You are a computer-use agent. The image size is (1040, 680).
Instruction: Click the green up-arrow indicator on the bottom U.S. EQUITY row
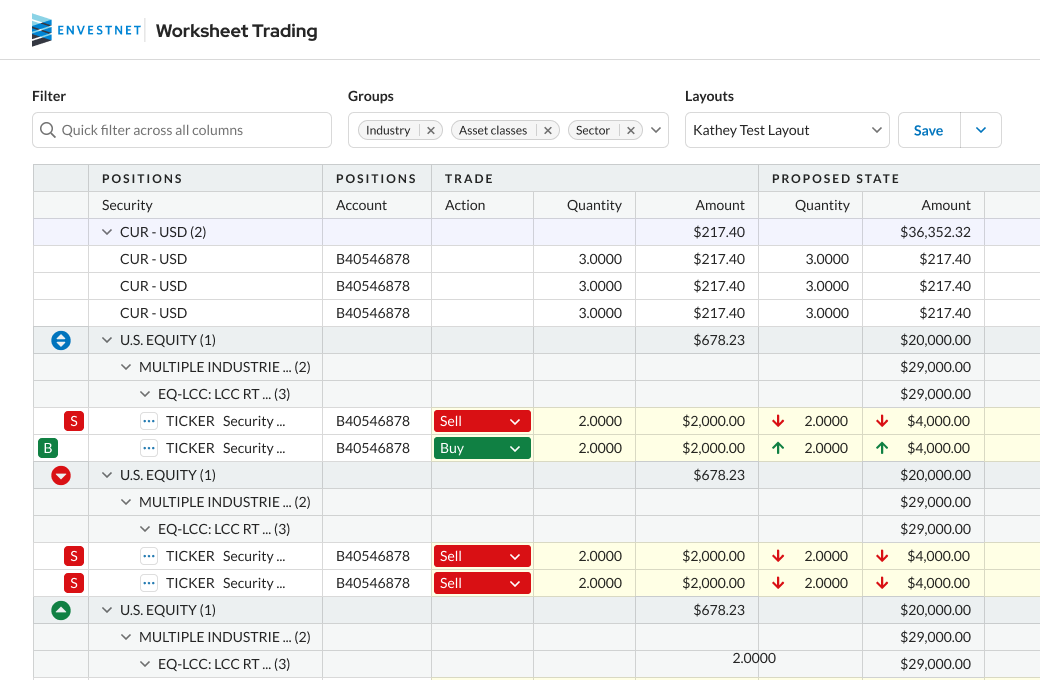[x=60, y=609]
